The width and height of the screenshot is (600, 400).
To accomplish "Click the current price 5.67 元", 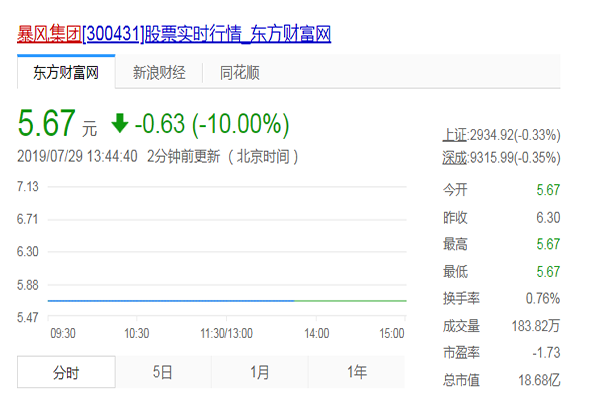I will (57, 123).
